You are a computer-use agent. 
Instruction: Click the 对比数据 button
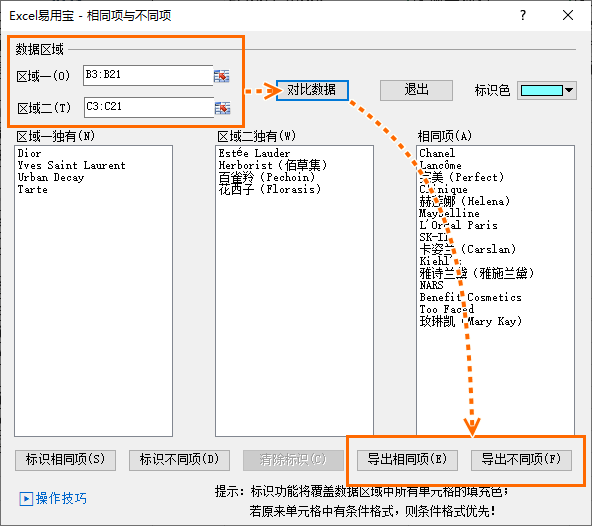coord(312,90)
